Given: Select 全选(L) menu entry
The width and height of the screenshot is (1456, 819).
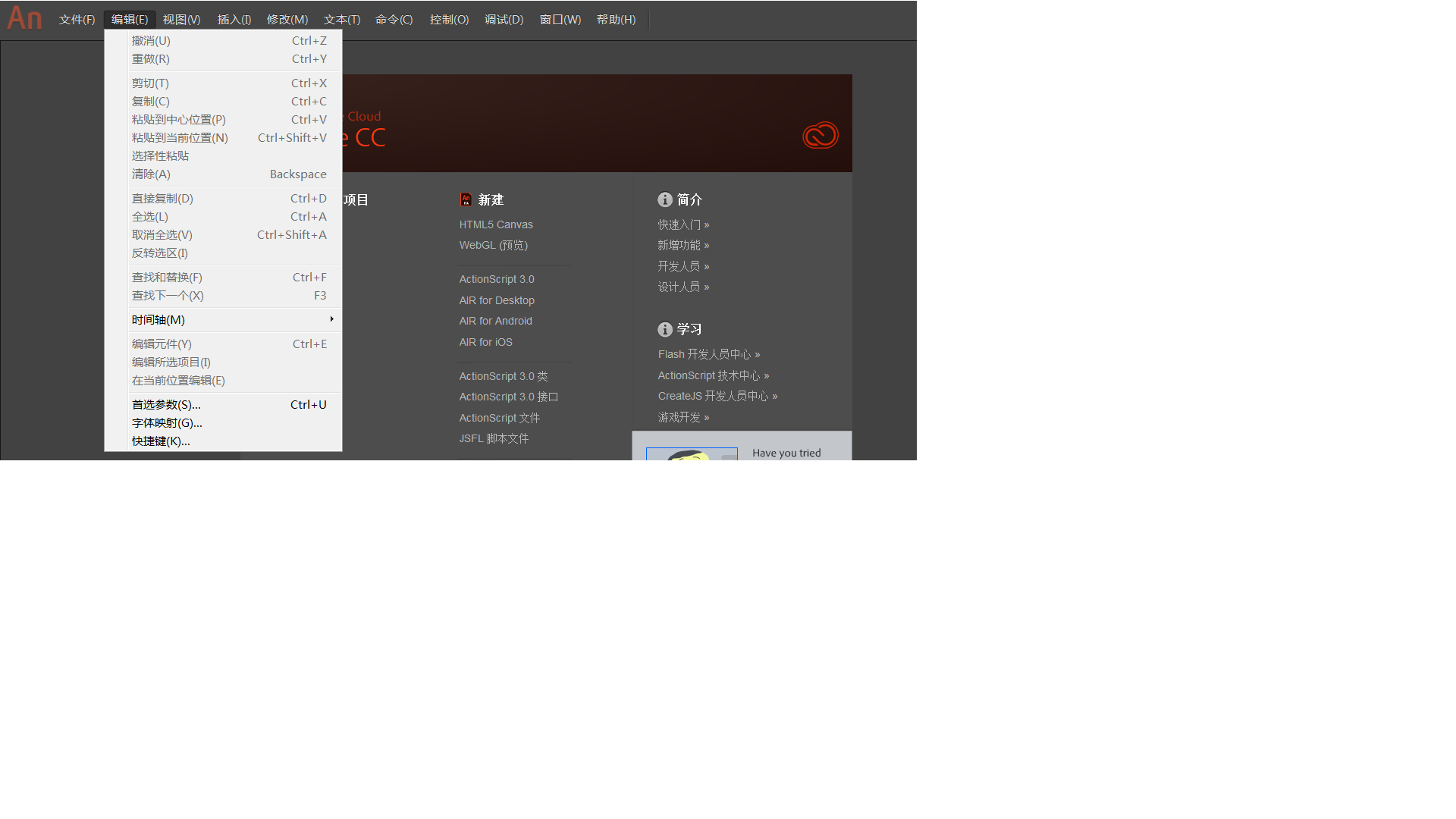Looking at the screenshot, I should tap(223, 217).
